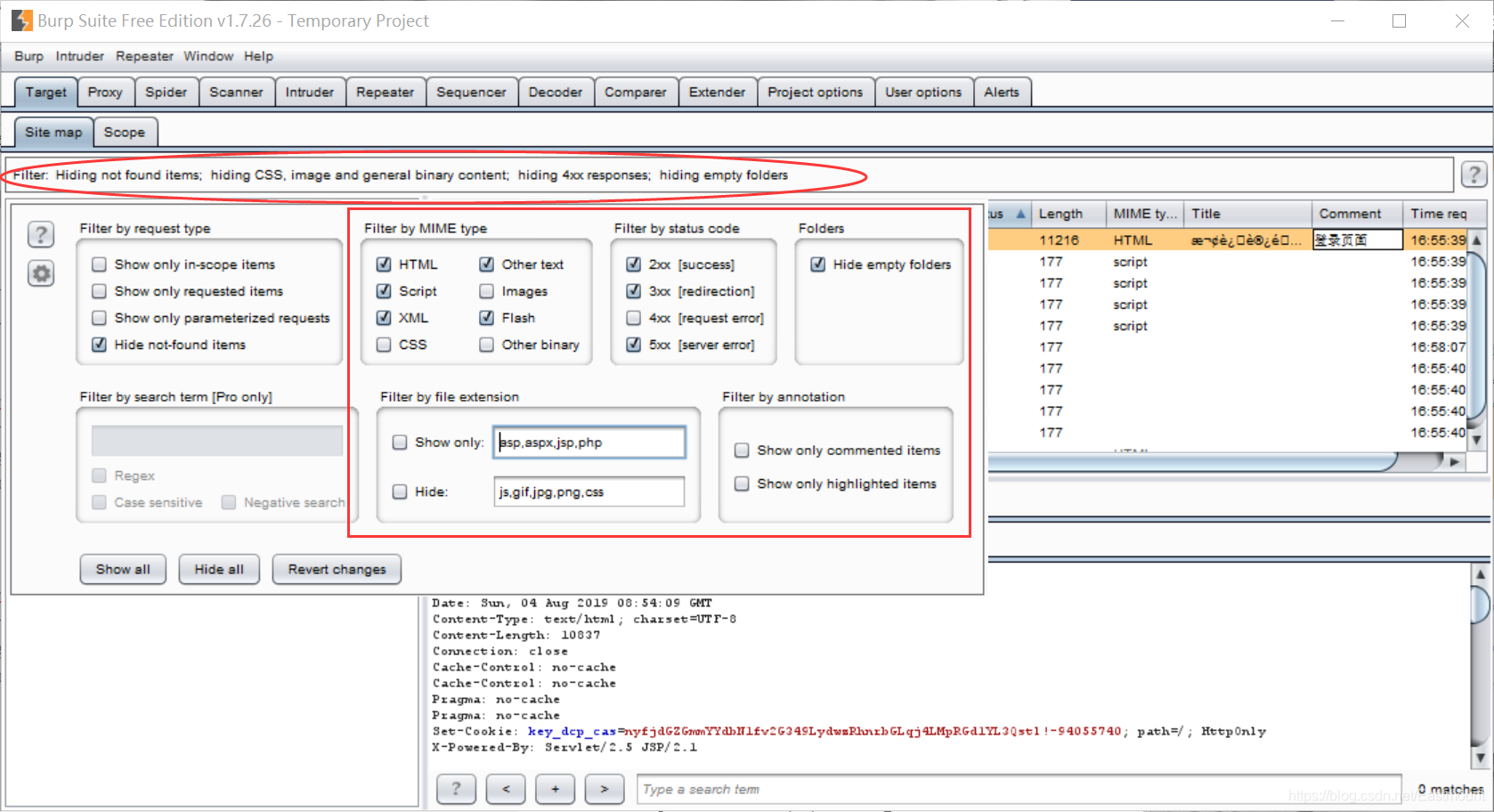This screenshot has width=1494, height=812.
Task: Sort by Length column header
Action: [x=1068, y=214]
